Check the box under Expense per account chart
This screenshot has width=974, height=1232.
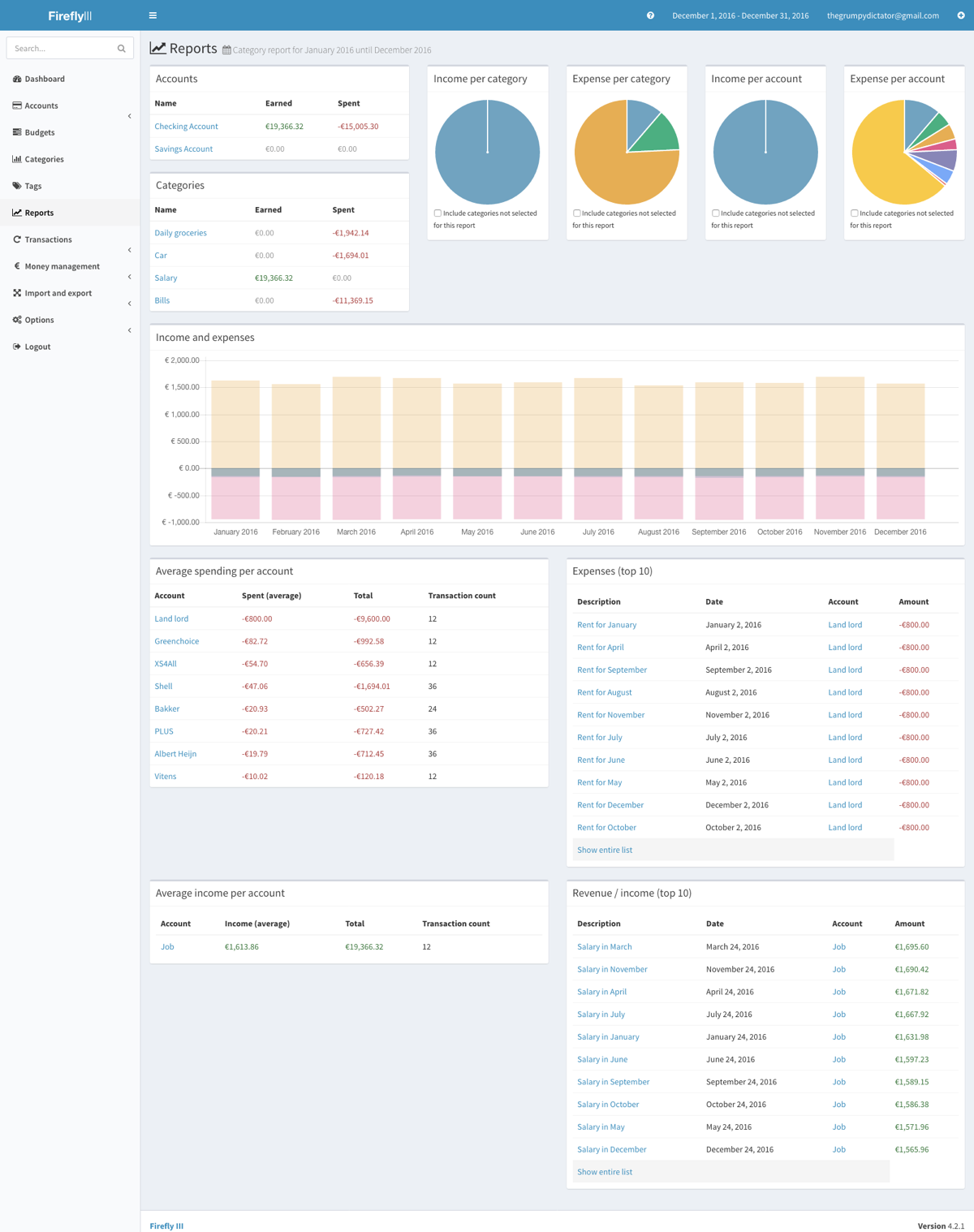(854, 213)
